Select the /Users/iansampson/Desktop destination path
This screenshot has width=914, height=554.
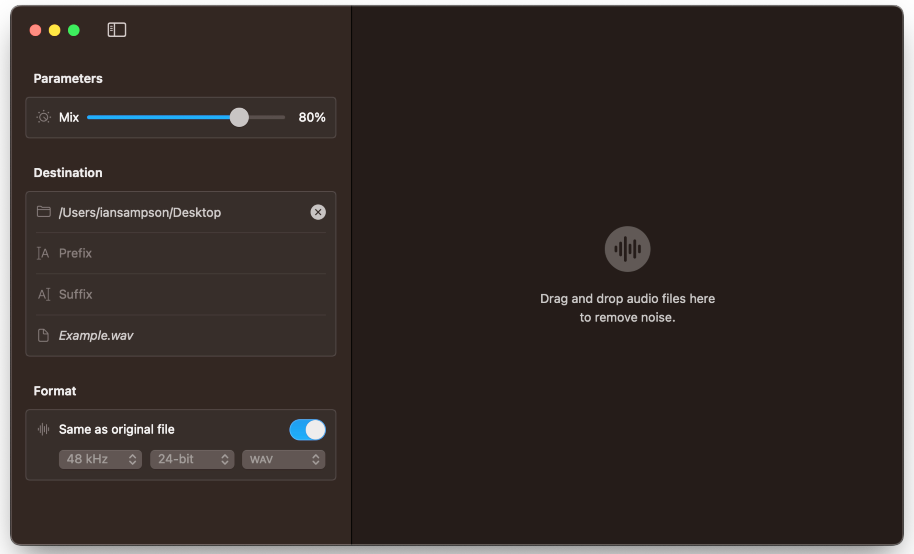click(x=140, y=212)
